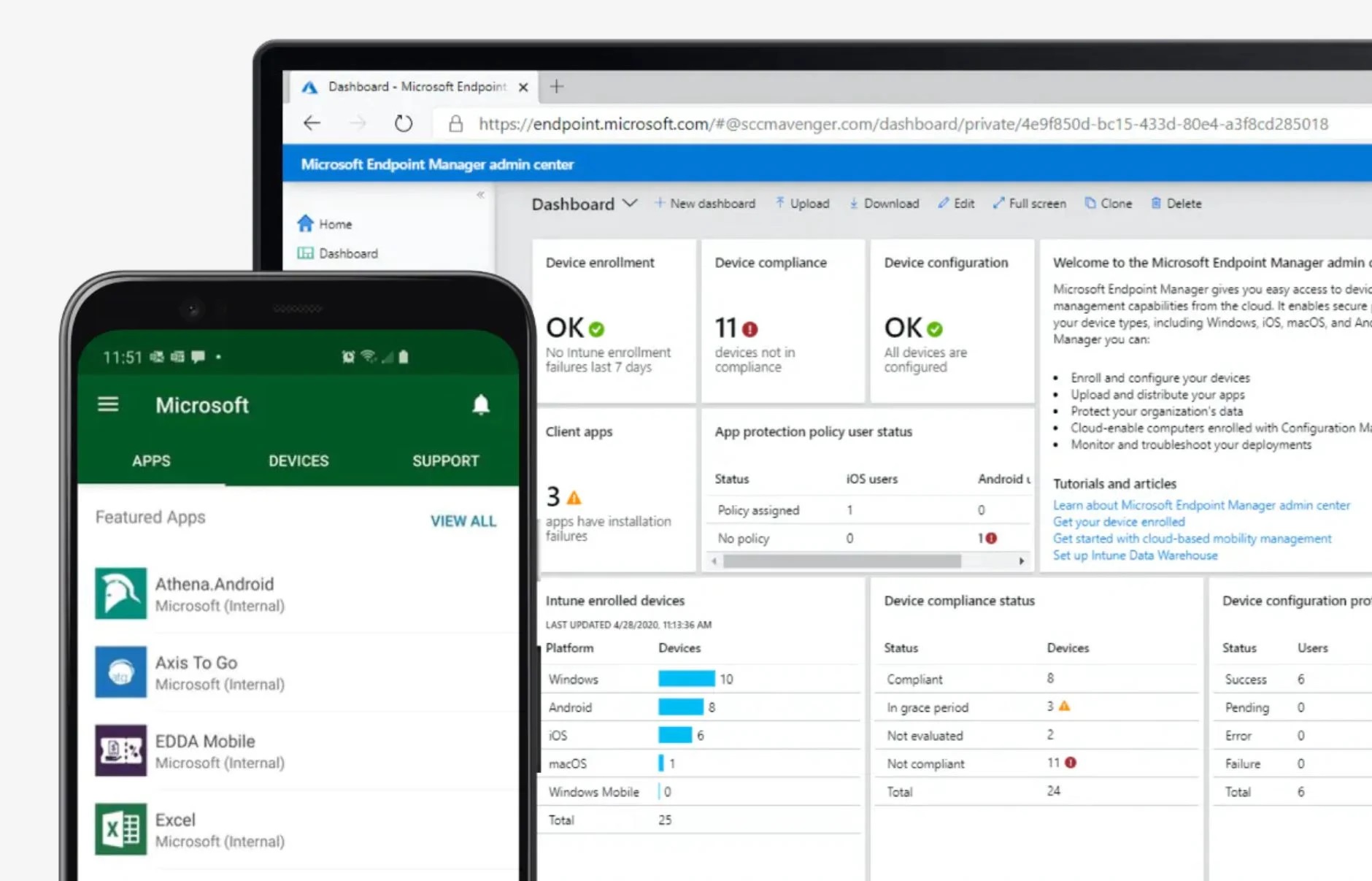This screenshot has width=1372, height=881.
Task: Click the padlock site info icon
Action: (455, 123)
